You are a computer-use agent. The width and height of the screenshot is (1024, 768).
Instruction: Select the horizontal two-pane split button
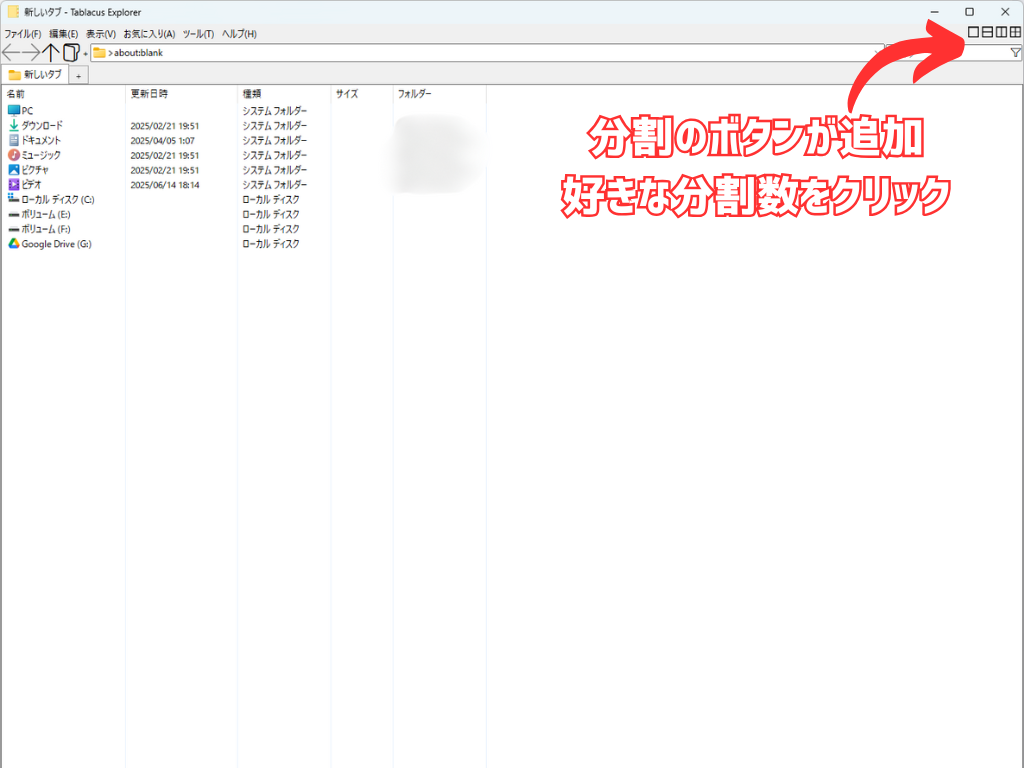pyautogui.click(x=987, y=33)
